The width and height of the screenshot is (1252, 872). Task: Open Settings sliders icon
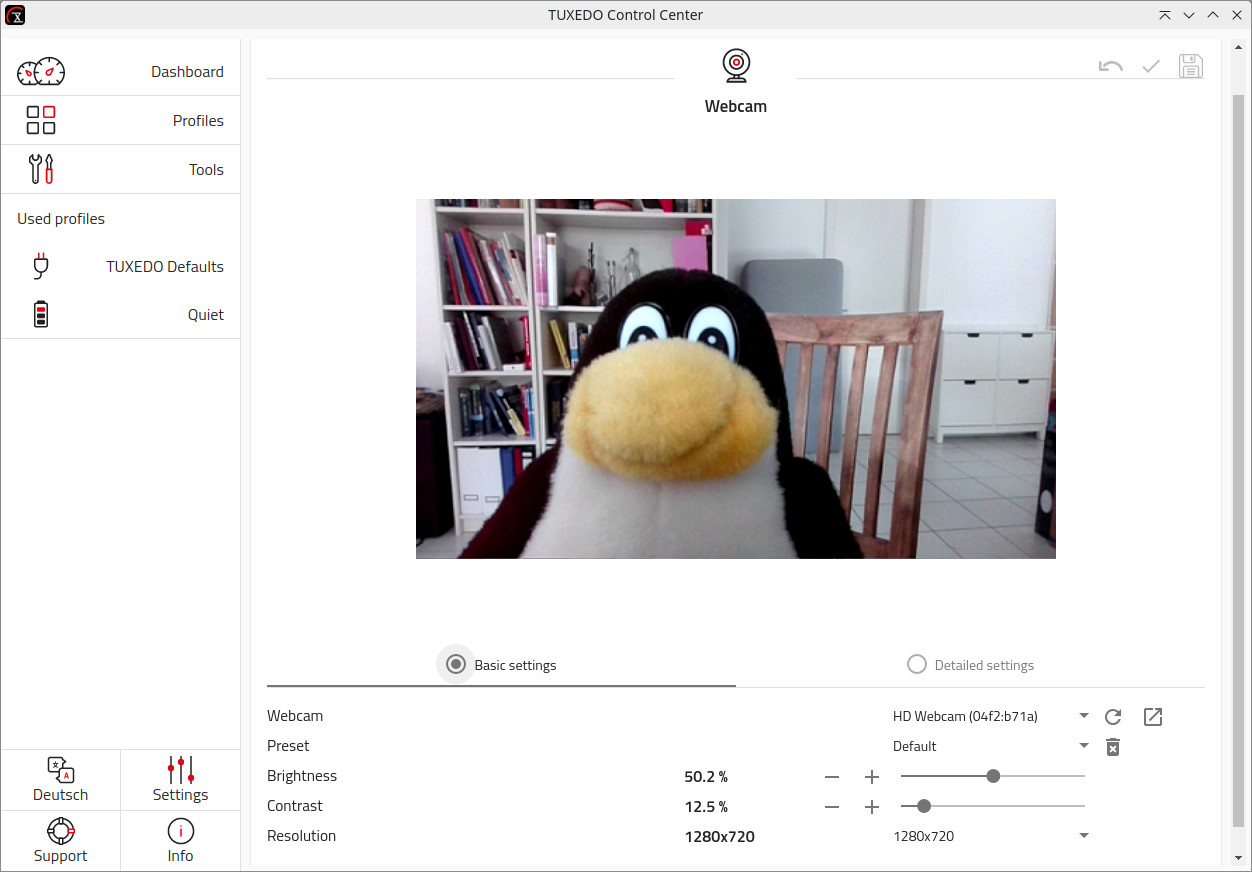(x=181, y=770)
